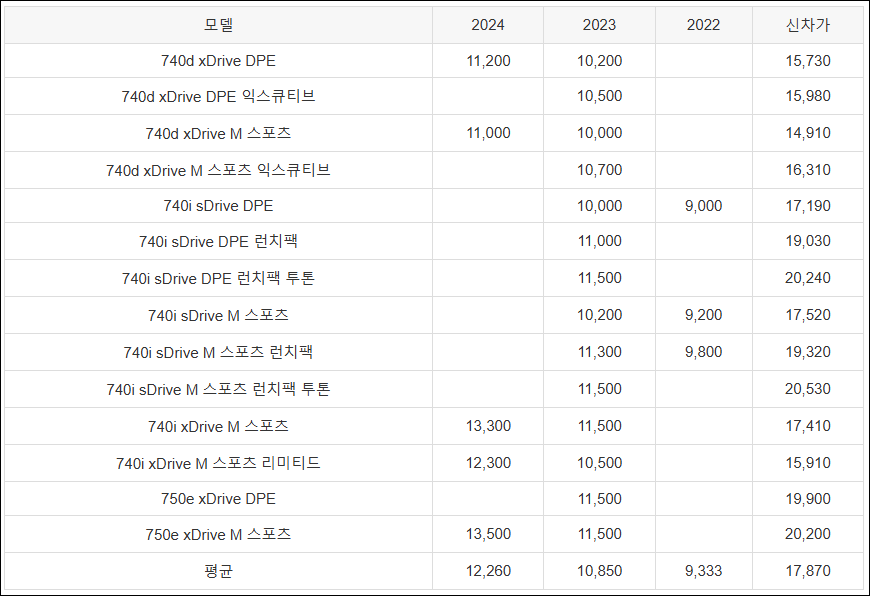Click new-car price 15,910
Image resolution: width=870 pixels, height=596 pixels.
[x=808, y=463]
